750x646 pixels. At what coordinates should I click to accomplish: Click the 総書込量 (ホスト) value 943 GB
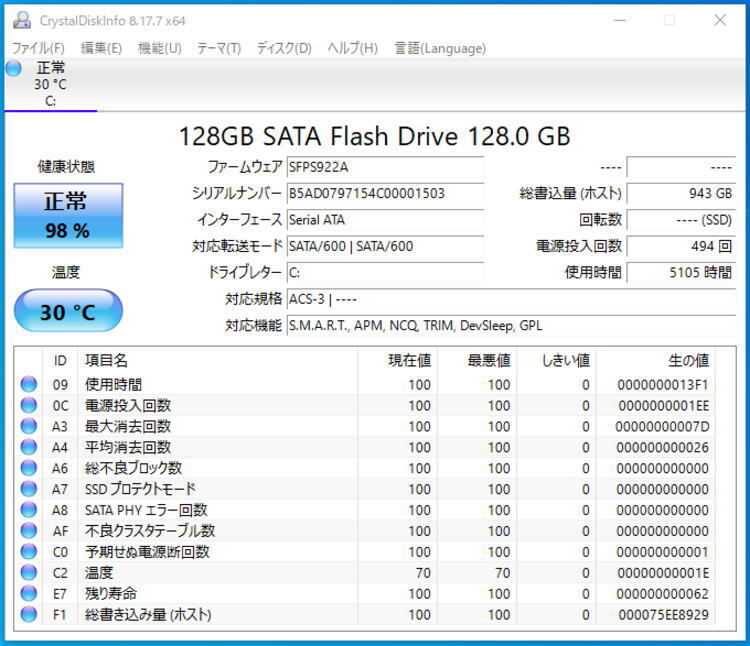click(x=681, y=194)
